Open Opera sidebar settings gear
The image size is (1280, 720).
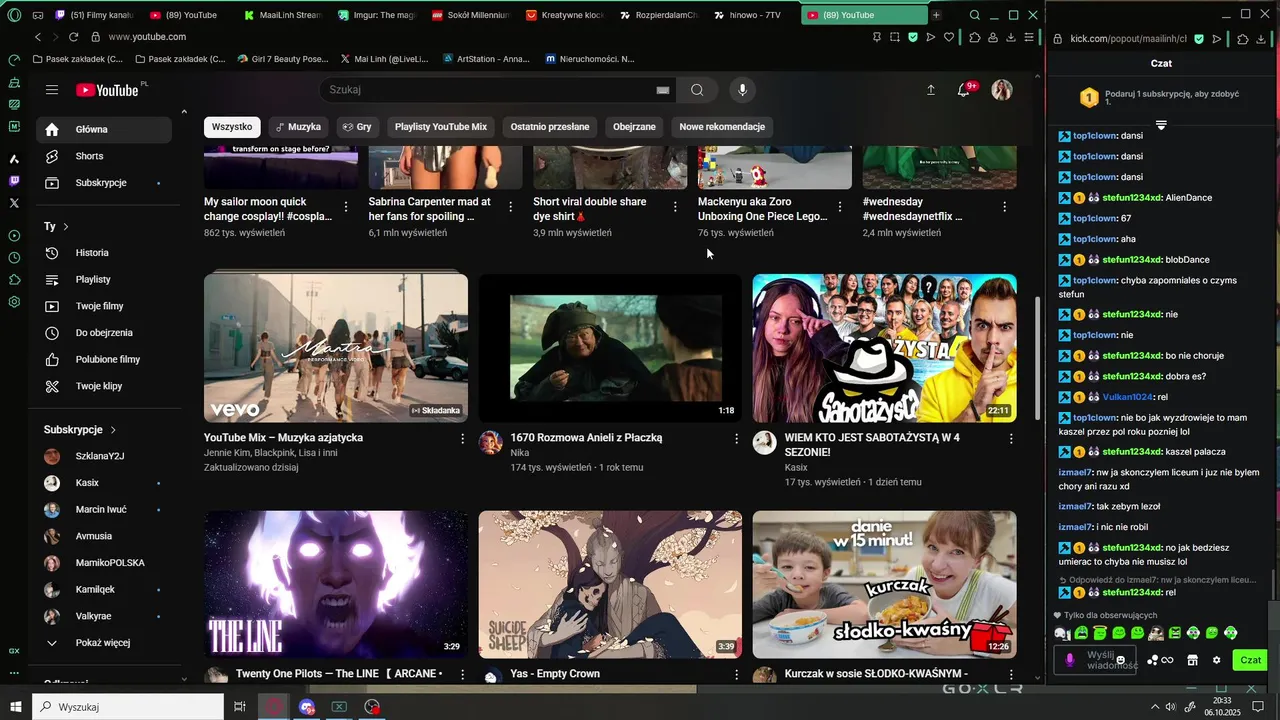point(14,302)
